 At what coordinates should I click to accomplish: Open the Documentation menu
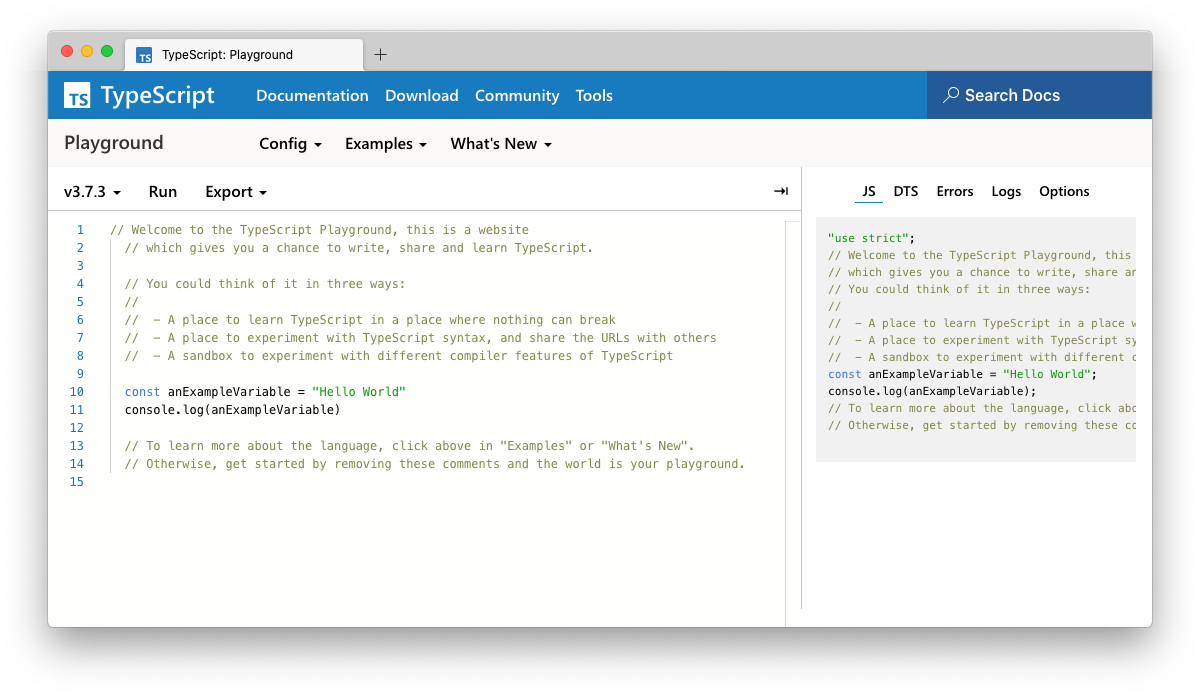(x=312, y=95)
